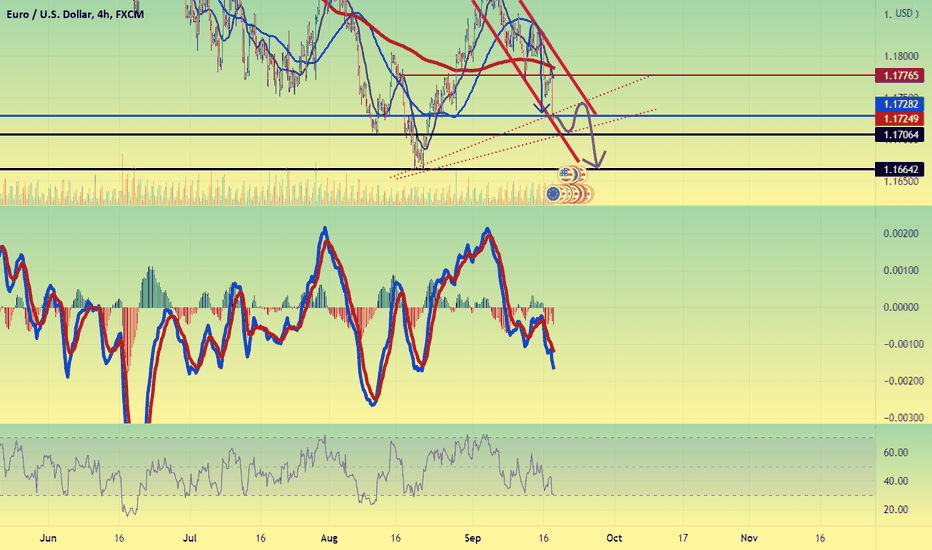Click the Jul label on time axis
The width and height of the screenshot is (932, 550).
[x=190, y=538]
